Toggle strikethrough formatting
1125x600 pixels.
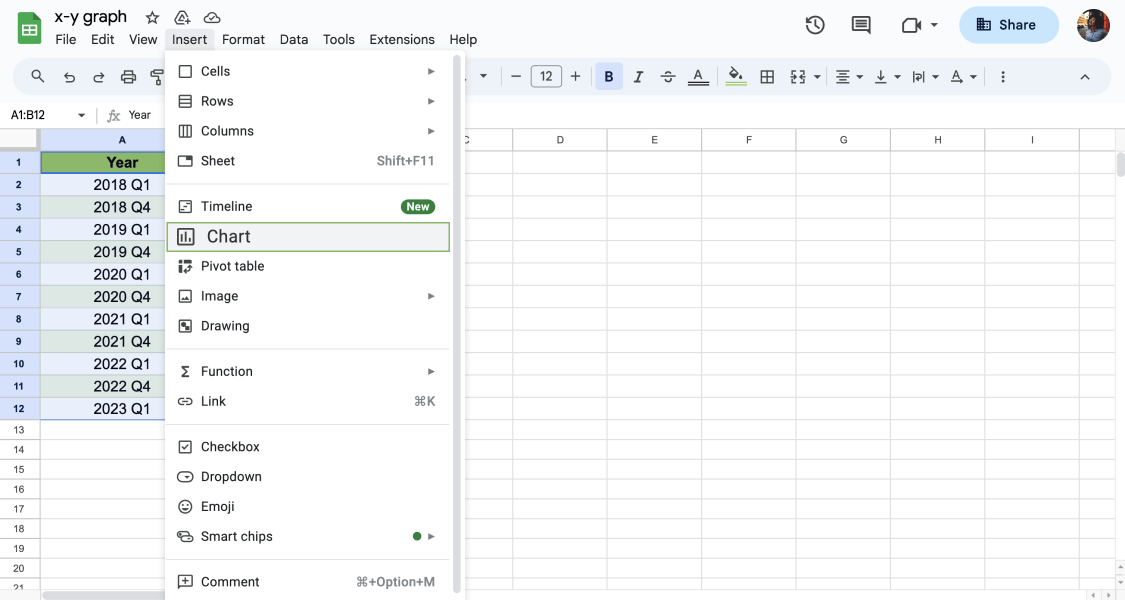pos(668,76)
